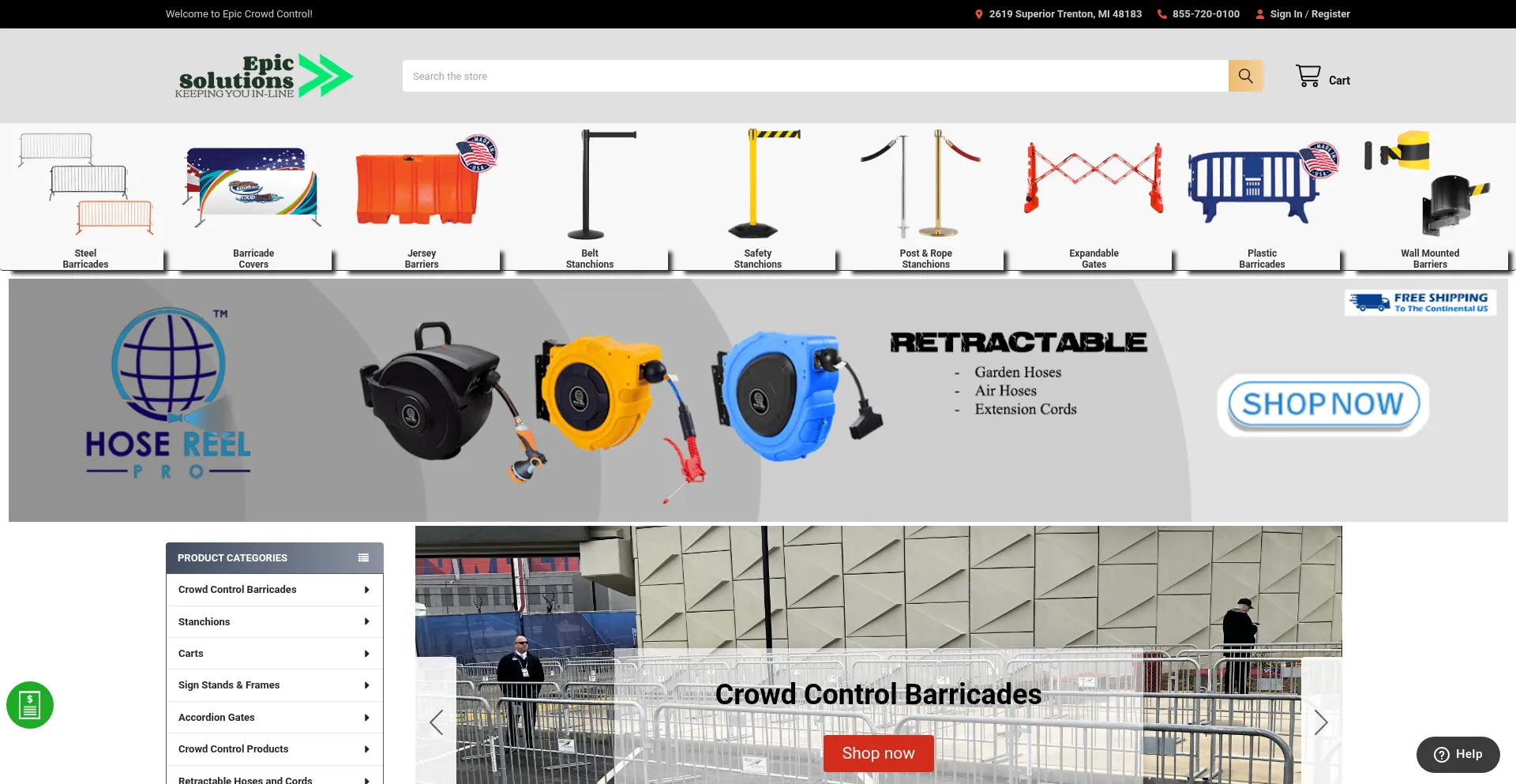Viewport: 1516px width, 784px height.
Task: Click Sign In / Register link
Action: pyautogui.click(x=1309, y=14)
